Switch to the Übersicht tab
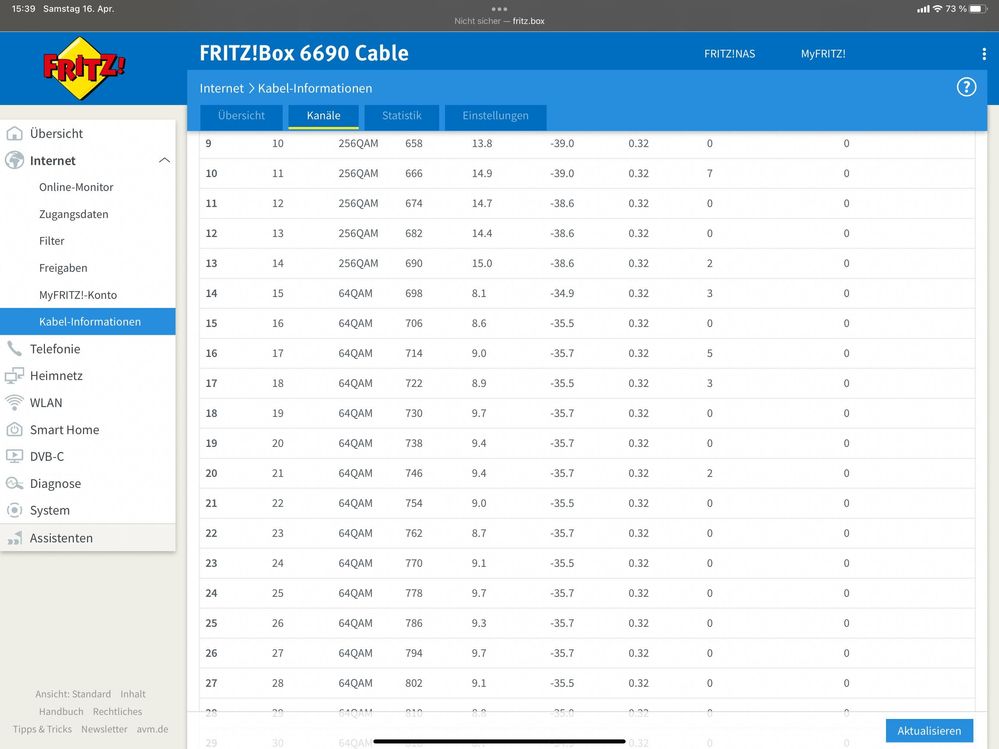This screenshot has height=749, width=999. tap(241, 117)
